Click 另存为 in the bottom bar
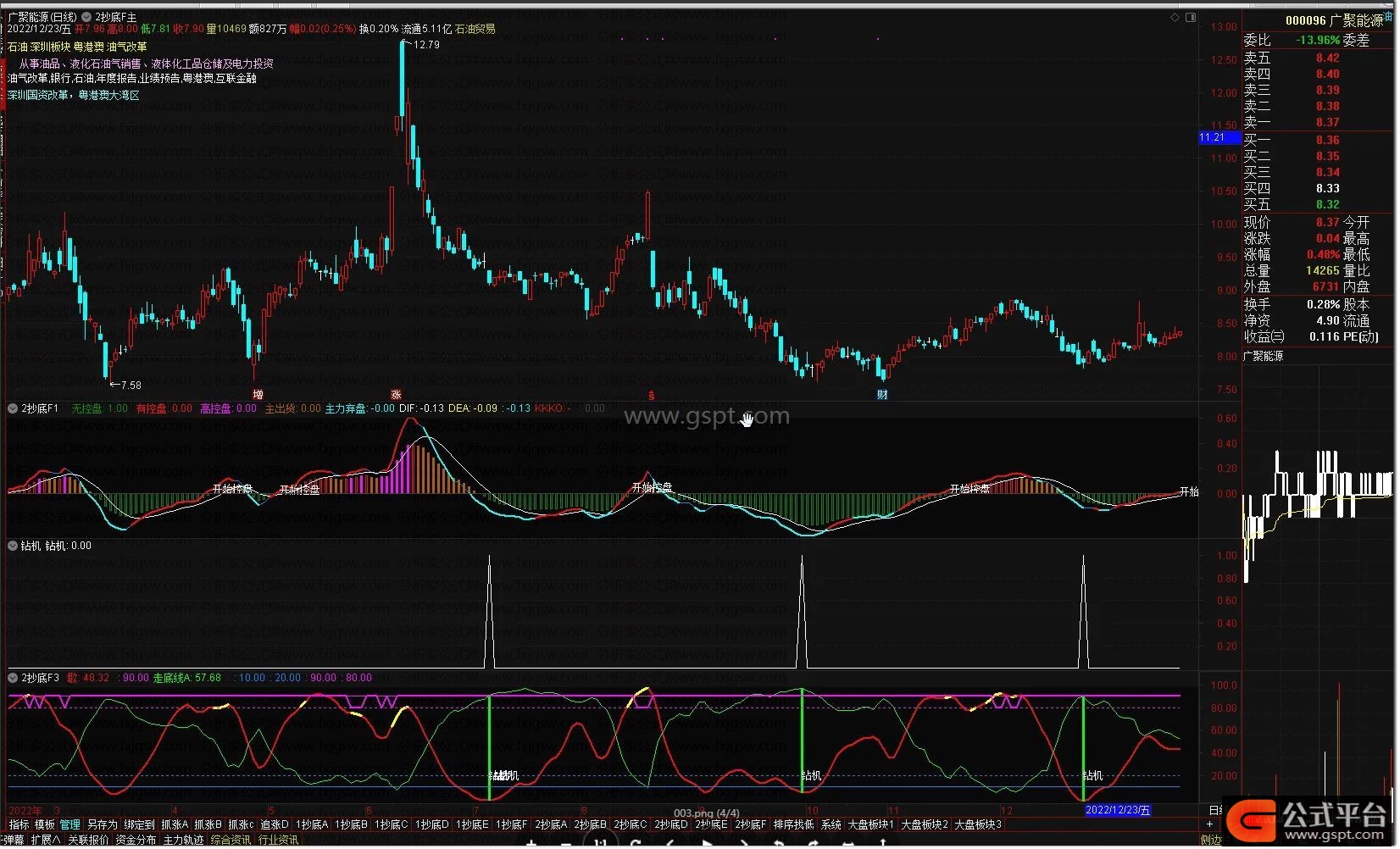1400x849 pixels. [102, 825]
